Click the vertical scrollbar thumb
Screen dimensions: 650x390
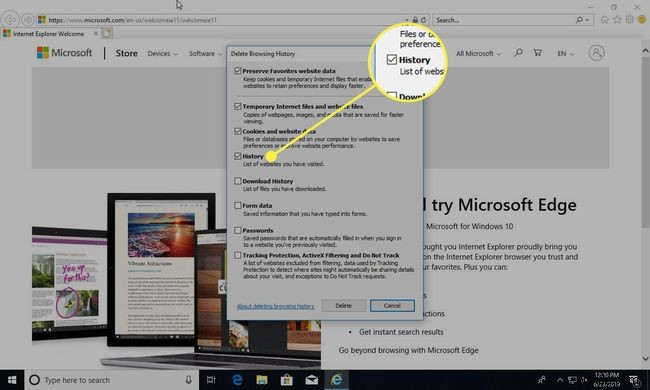pos(645,142)
